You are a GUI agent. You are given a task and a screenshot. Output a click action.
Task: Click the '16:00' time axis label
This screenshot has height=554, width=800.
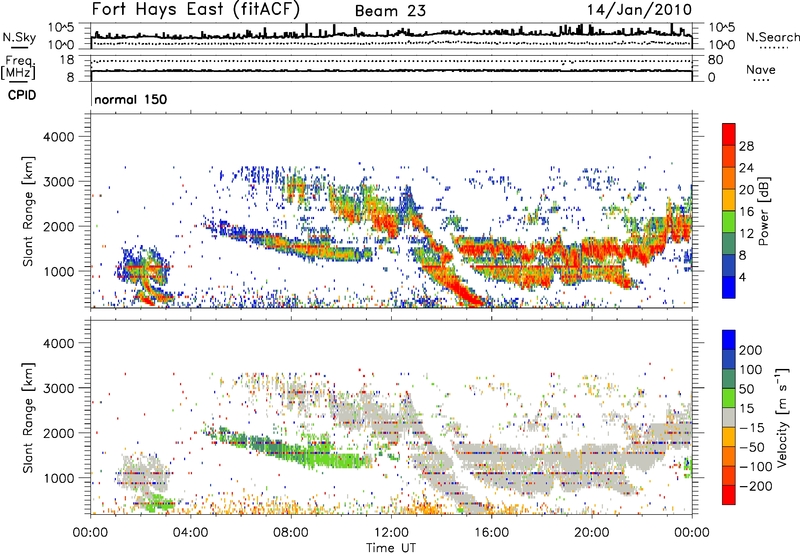click(491, 533)
